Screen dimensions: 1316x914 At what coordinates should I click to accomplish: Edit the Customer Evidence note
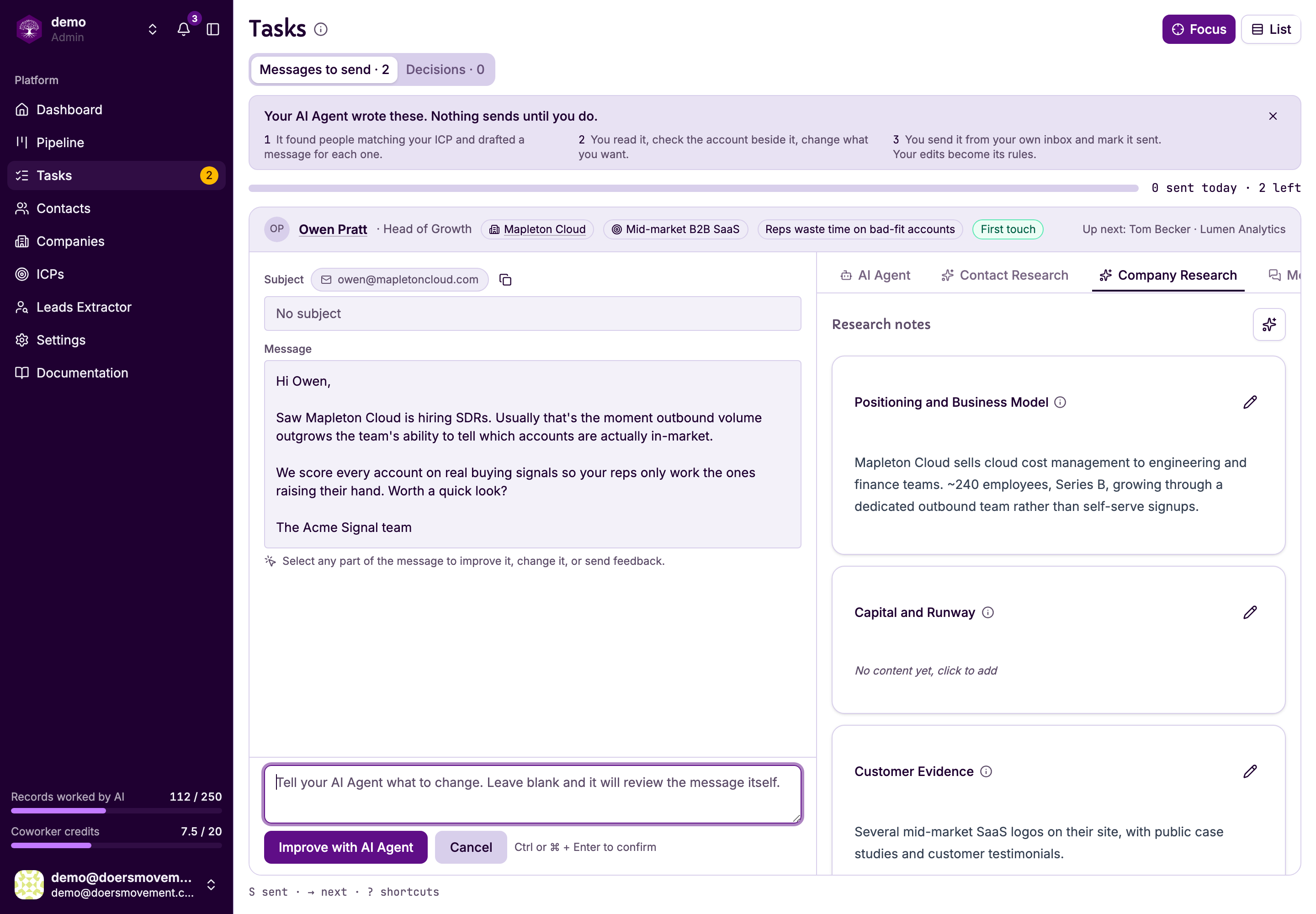[x=1250, y=771]
